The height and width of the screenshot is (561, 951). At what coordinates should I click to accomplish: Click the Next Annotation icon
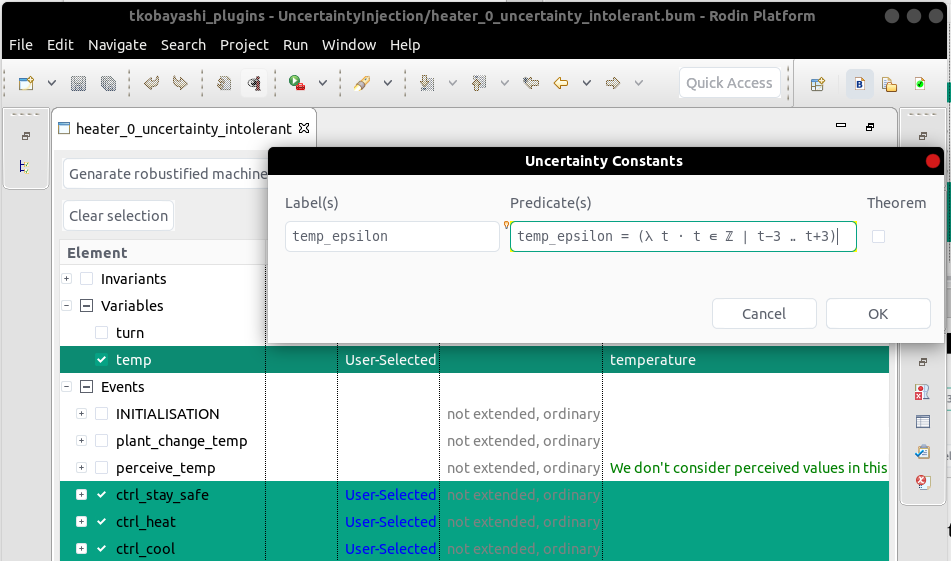click(x=427, y=83)
